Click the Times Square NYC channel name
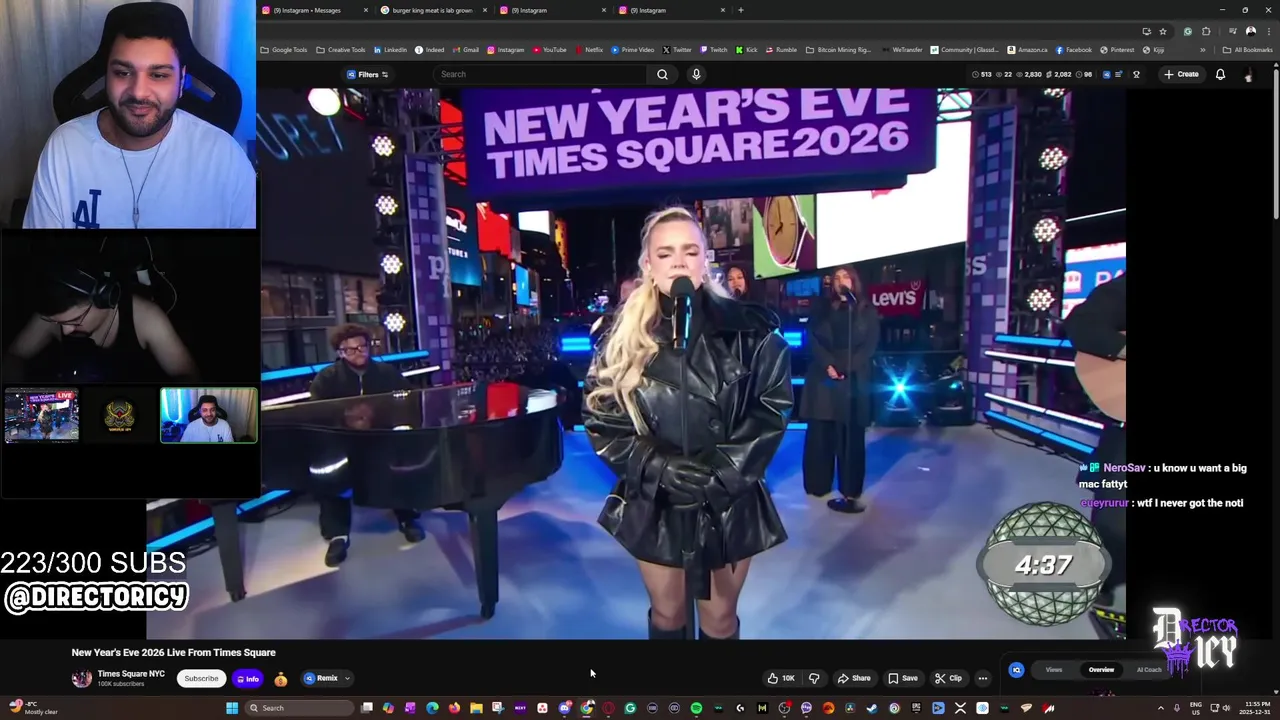This screenshot has height=720, width=1280. (x=131, y=674)
